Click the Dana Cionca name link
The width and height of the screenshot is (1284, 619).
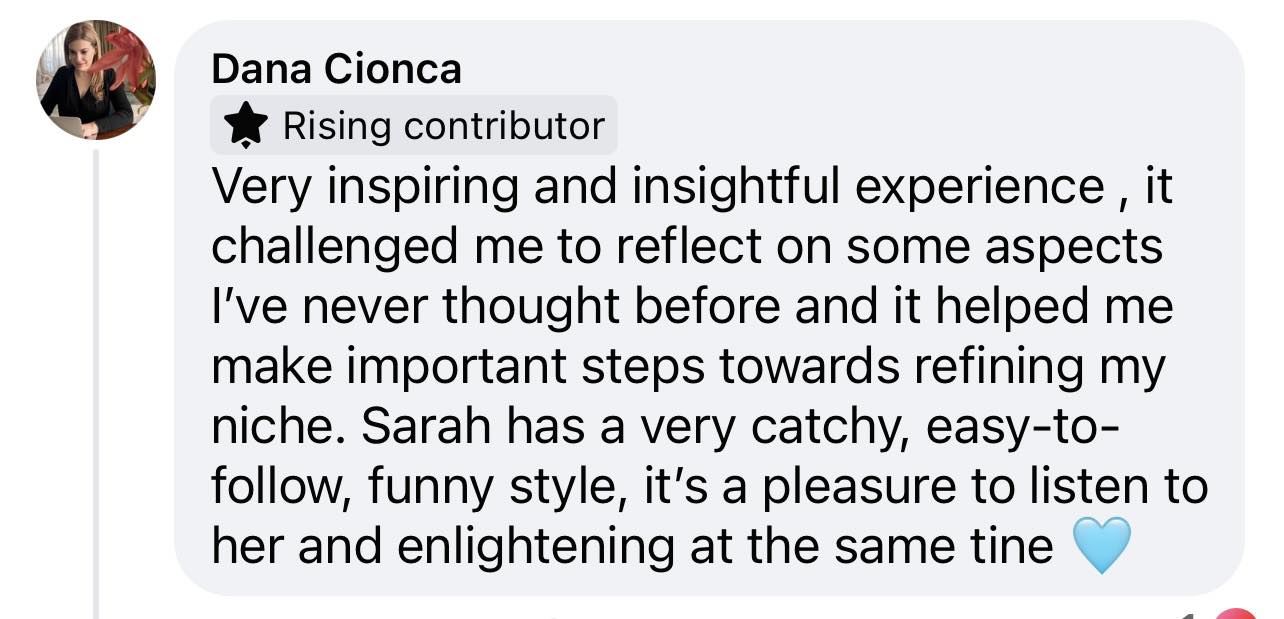337,70
